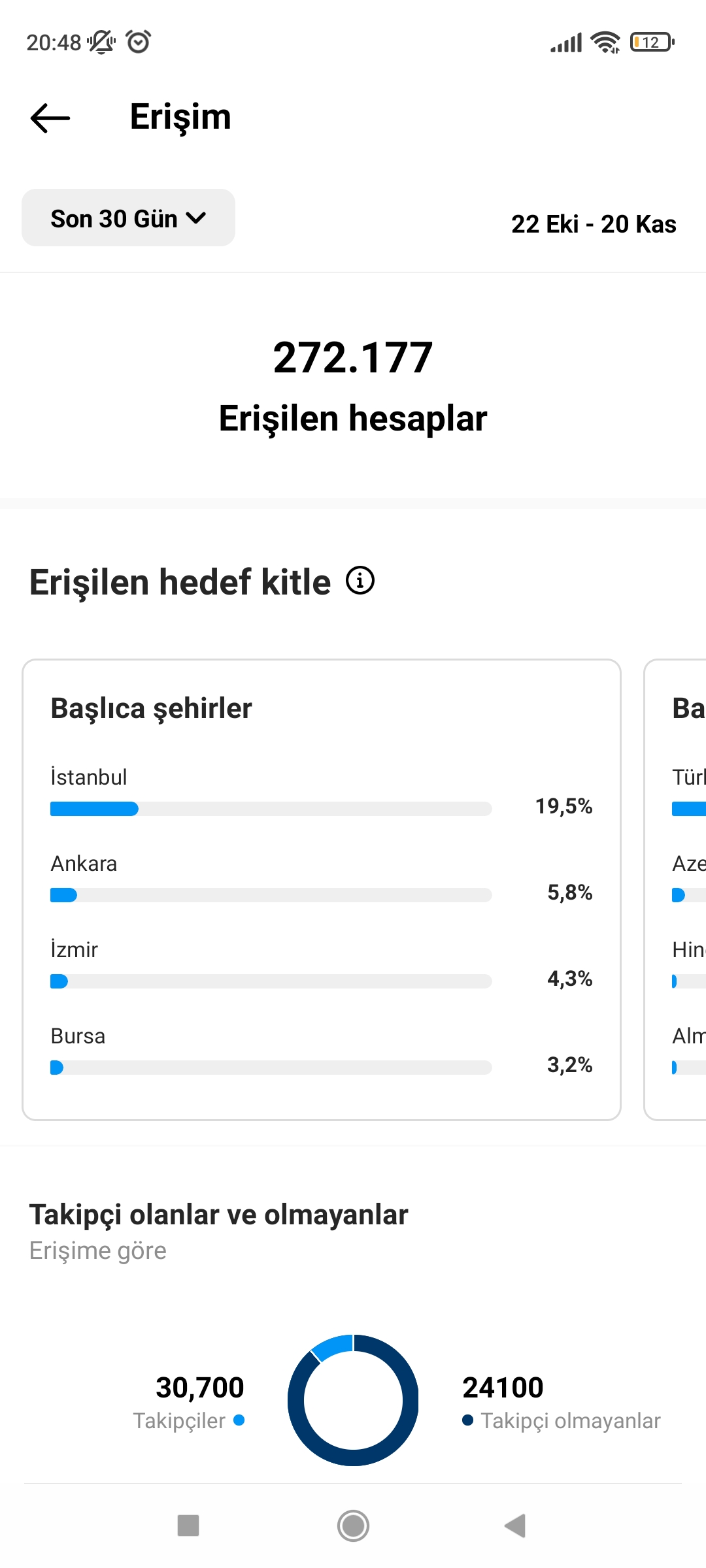Open the Son 30 Gün dropdown

tap(128, 218)
